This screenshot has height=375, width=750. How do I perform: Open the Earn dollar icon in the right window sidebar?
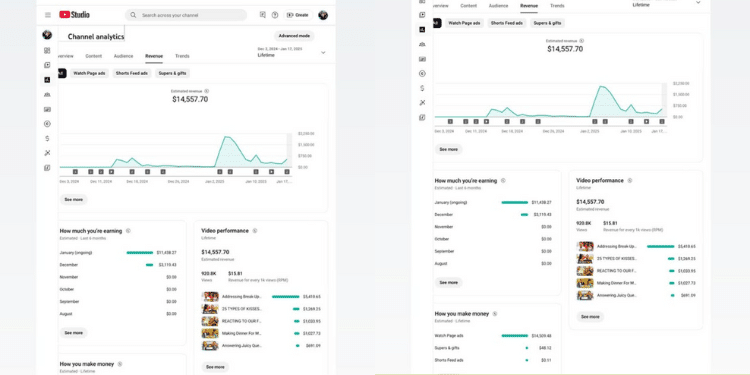pos(422,88)
